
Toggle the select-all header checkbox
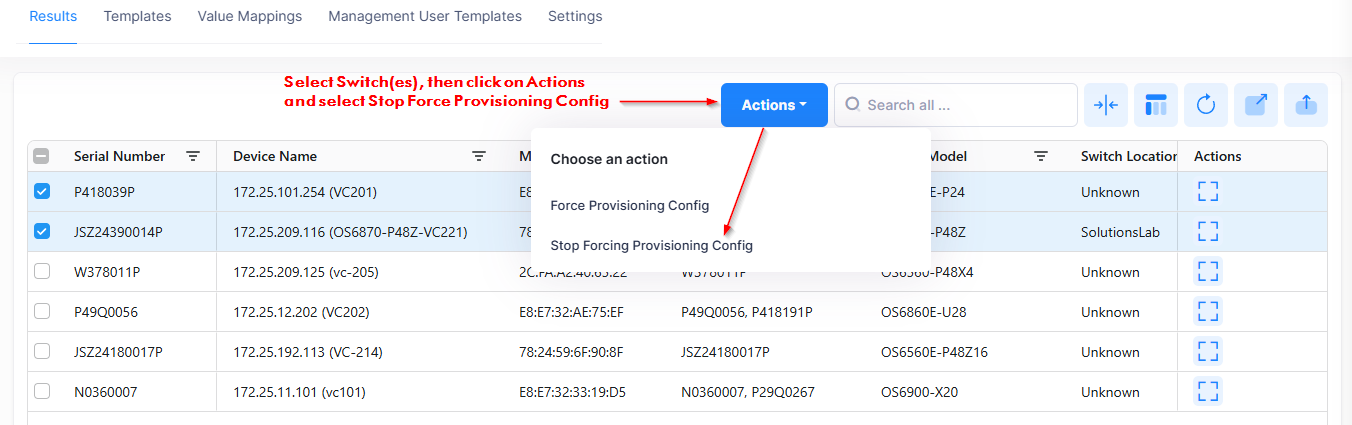coord(42,156)
